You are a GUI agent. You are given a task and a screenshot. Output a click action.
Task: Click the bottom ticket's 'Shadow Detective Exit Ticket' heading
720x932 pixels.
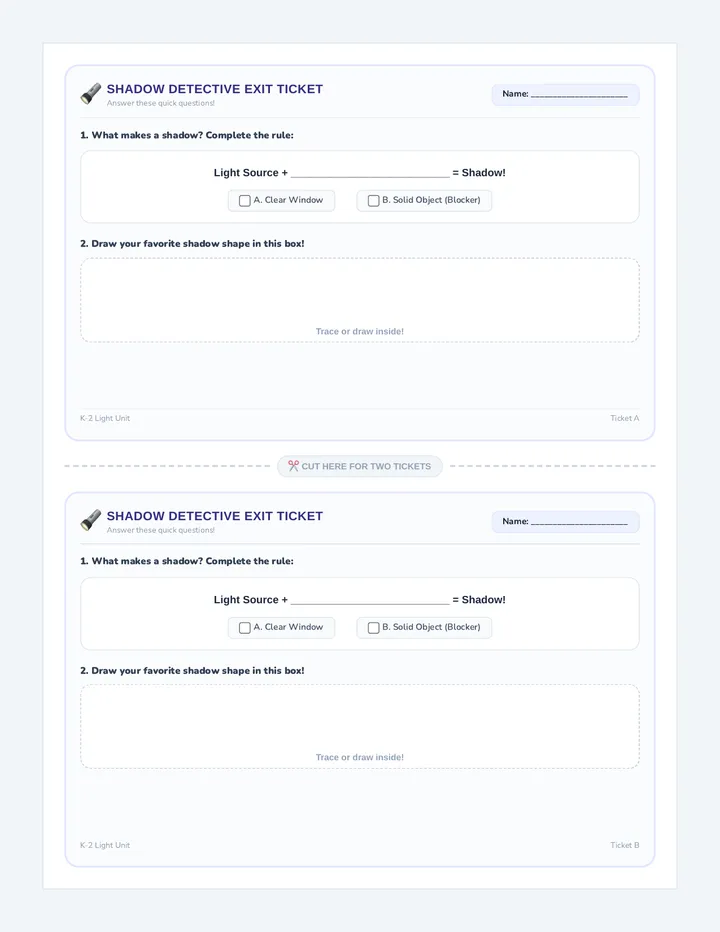tap(215, 516)
